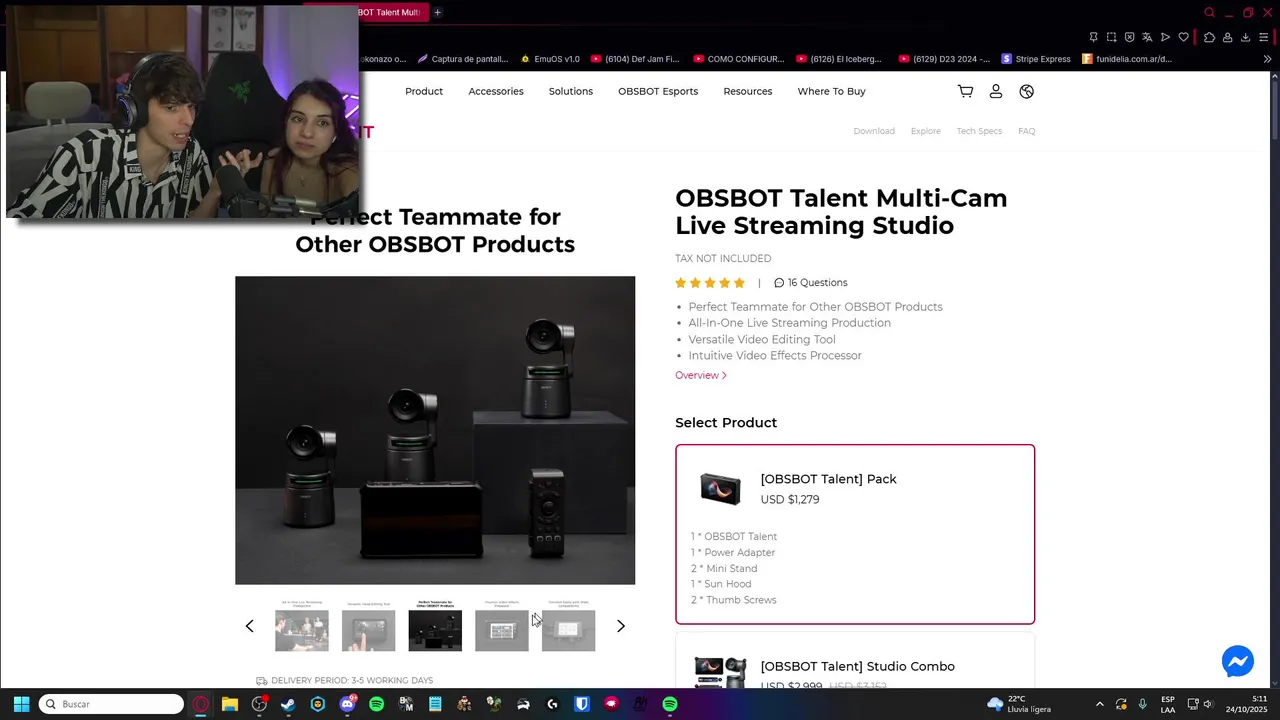Open the weather widget showing 22°C
Viewport: 1280px width, 720px height.
(x=1019, y=704)
